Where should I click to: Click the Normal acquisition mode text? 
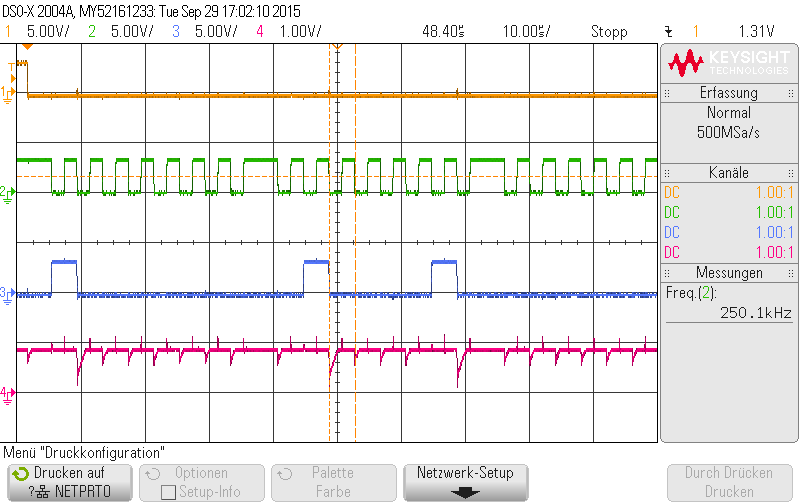point(729,113)
